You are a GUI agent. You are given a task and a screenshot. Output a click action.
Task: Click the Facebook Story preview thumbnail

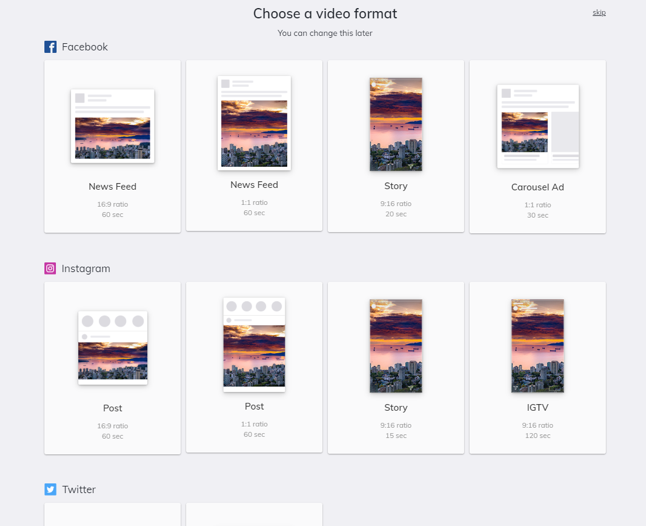point(396,124)
